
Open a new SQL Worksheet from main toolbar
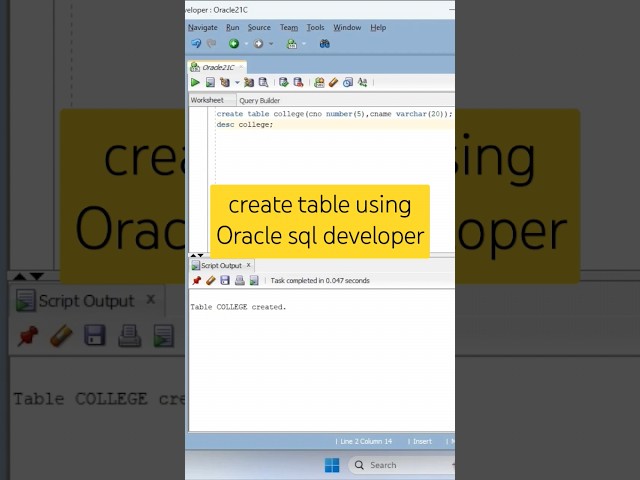[291, 44]
